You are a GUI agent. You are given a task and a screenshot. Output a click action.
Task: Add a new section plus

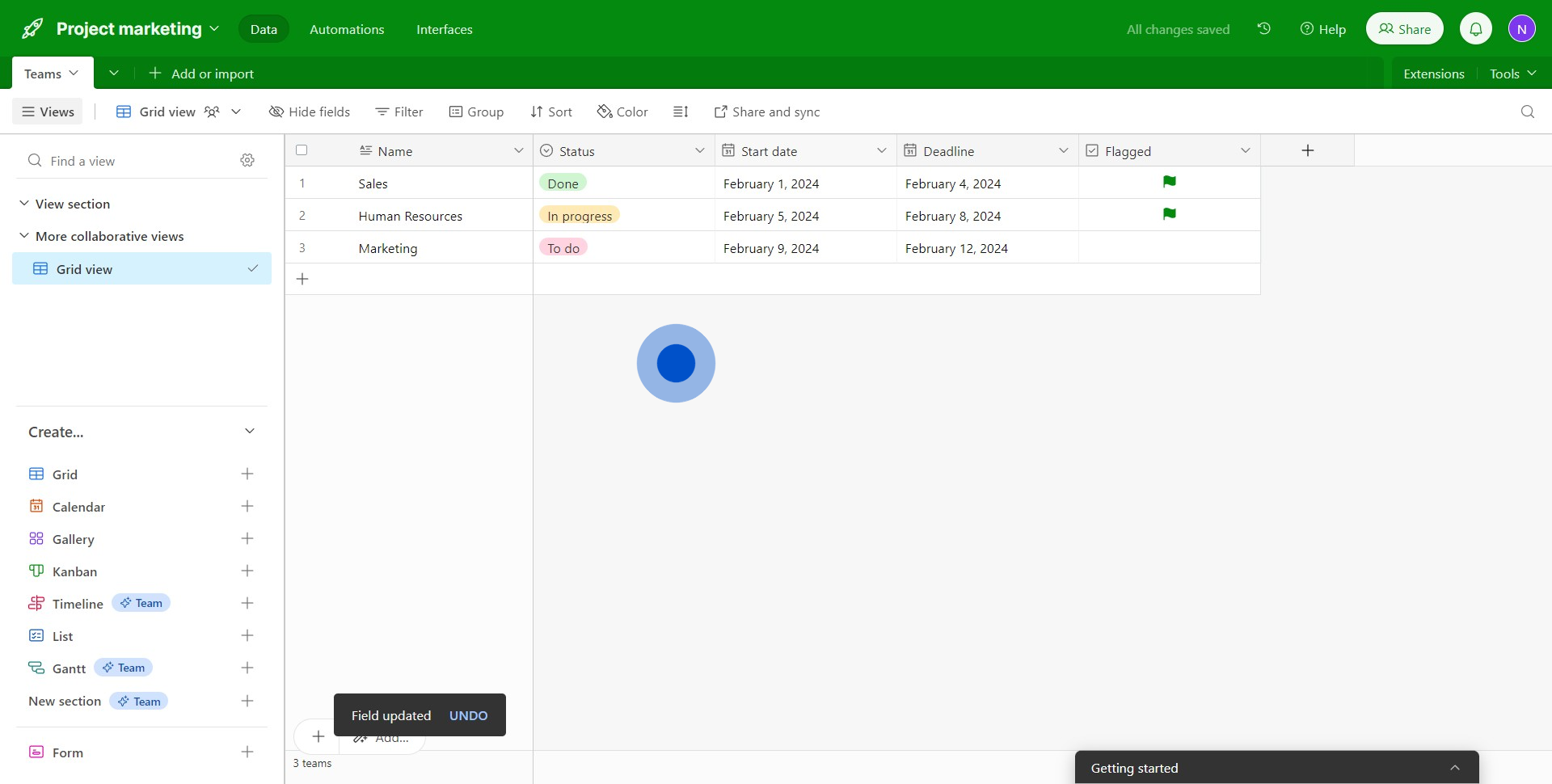(x=247, y=701)
